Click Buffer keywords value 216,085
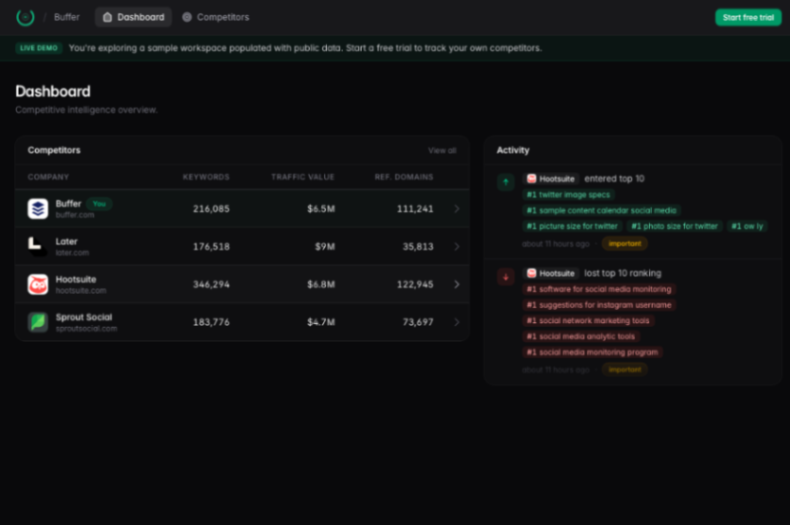This screenshot has width=790, height=525. tap(211, 209)
